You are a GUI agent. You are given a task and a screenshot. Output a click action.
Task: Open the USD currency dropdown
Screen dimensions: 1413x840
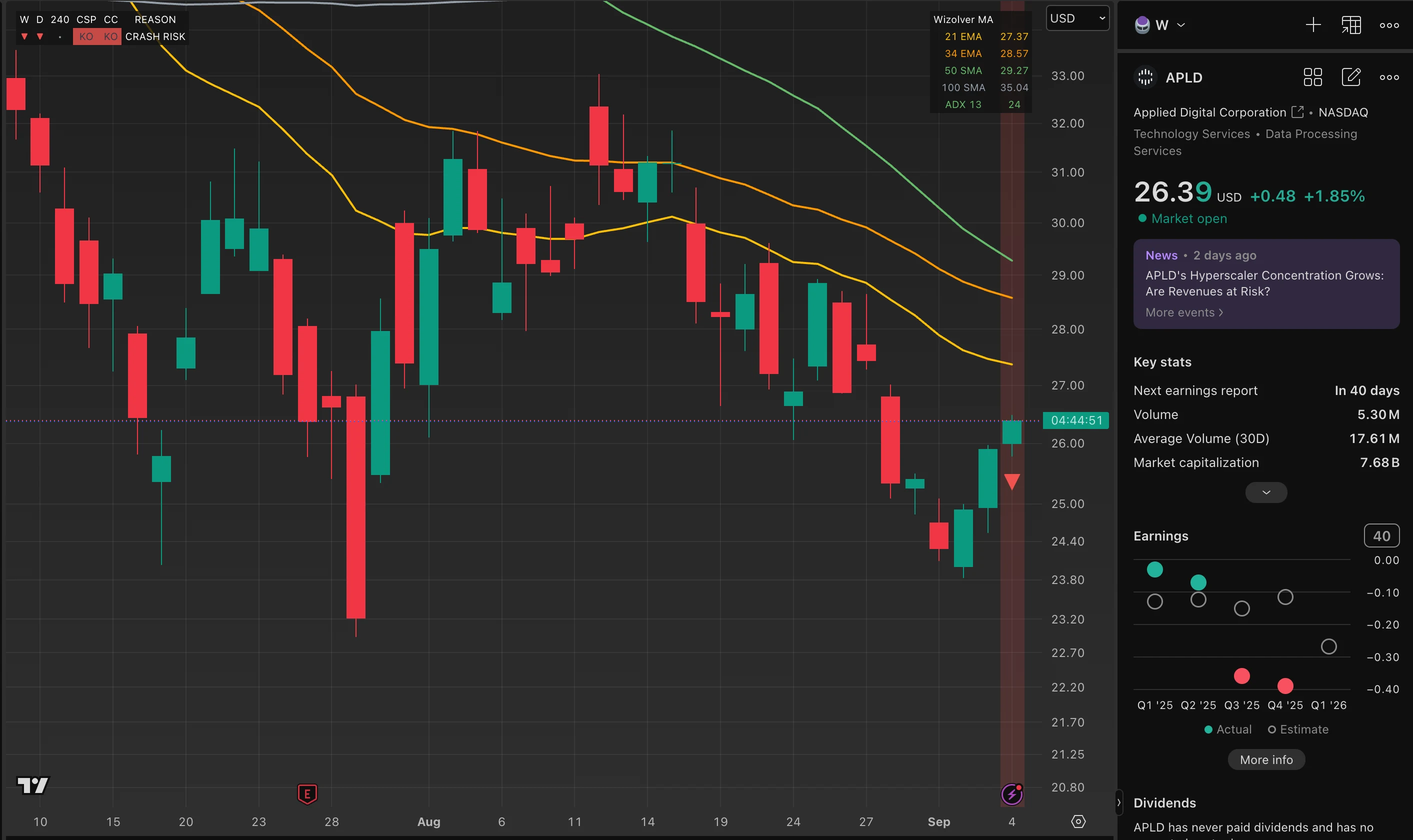[1077, 18]
